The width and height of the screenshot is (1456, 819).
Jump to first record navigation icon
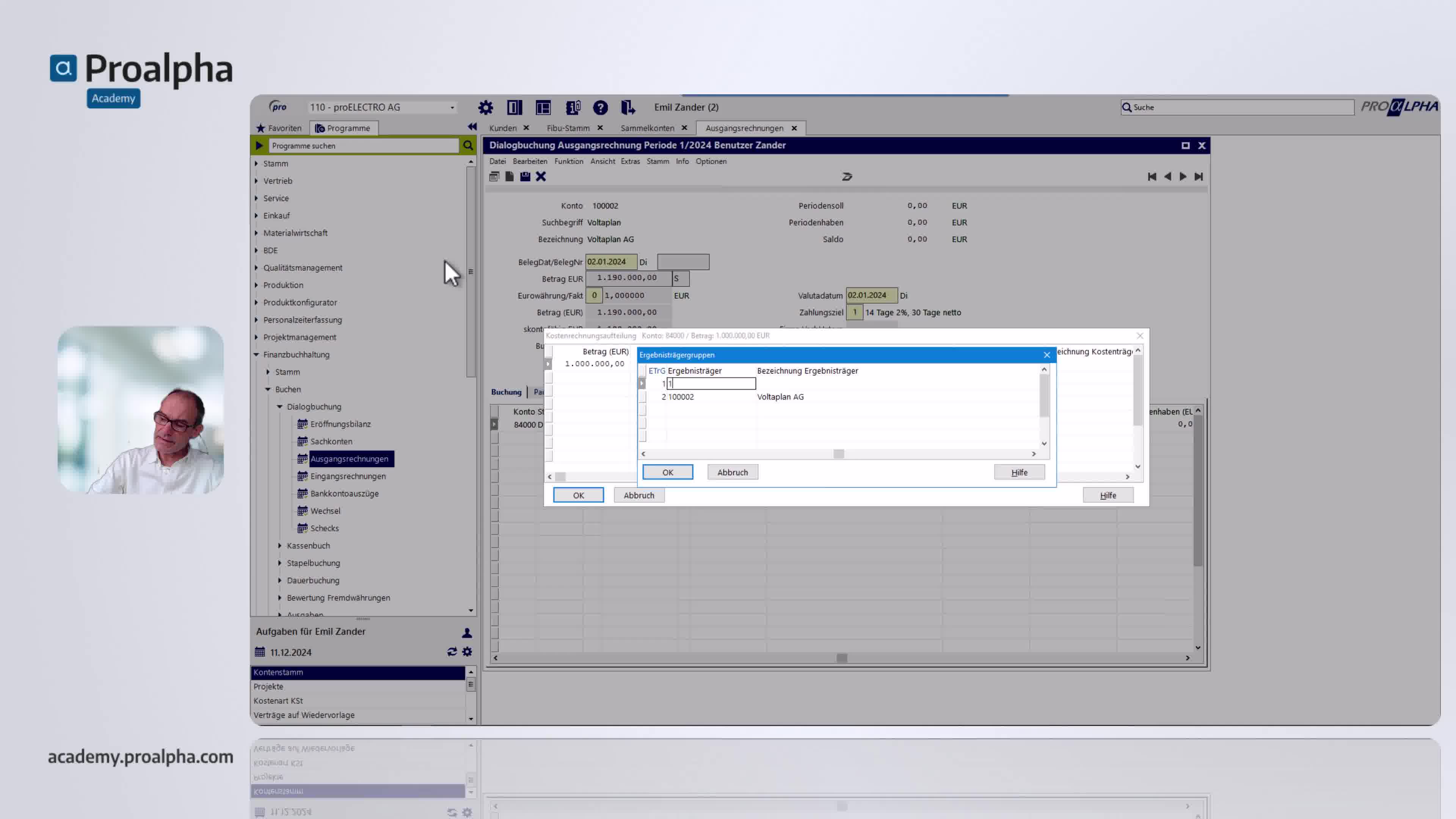(x=1152, y=177)
